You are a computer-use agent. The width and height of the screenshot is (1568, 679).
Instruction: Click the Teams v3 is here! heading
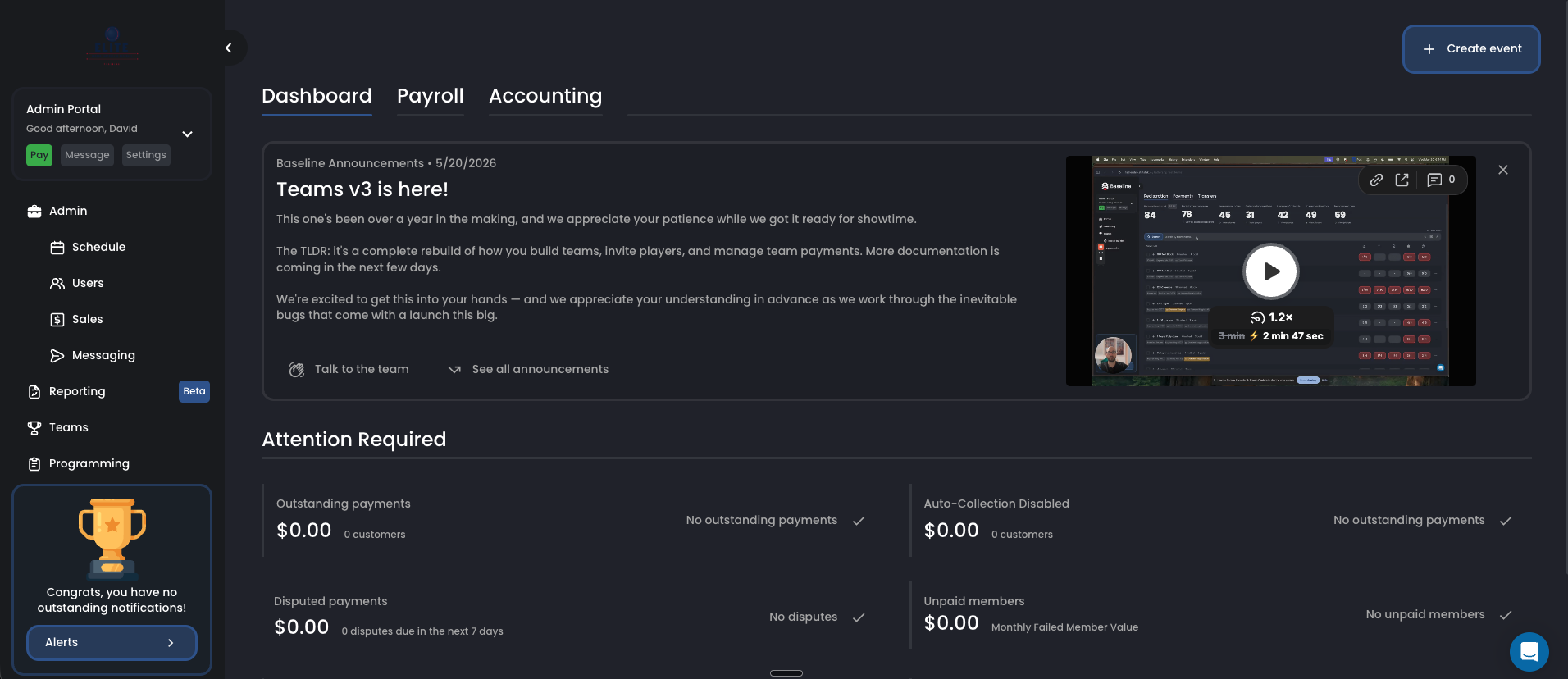[362, 189]
